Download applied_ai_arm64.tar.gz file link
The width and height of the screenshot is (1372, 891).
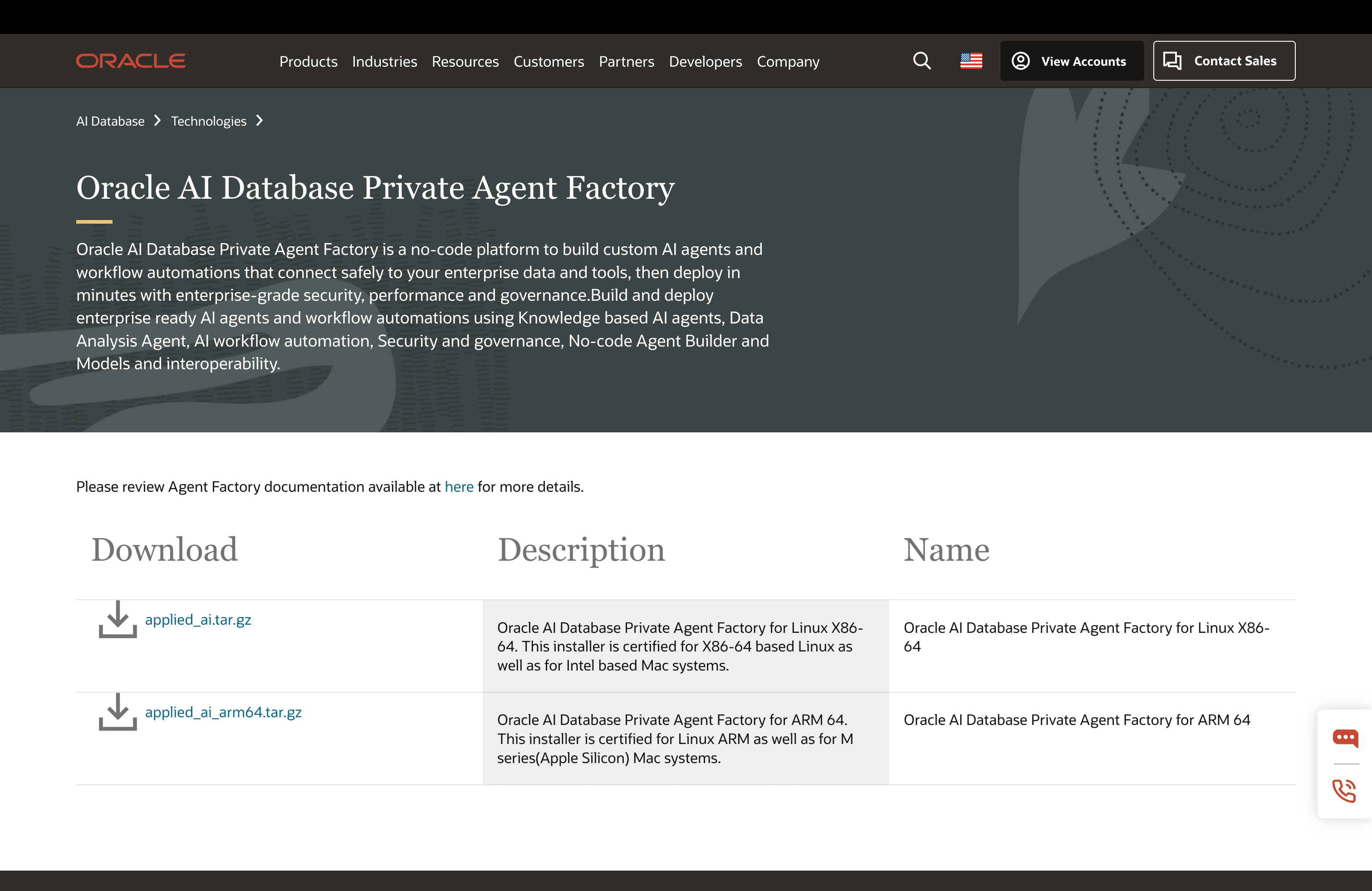pyautogui.click(x=223, y=712)
